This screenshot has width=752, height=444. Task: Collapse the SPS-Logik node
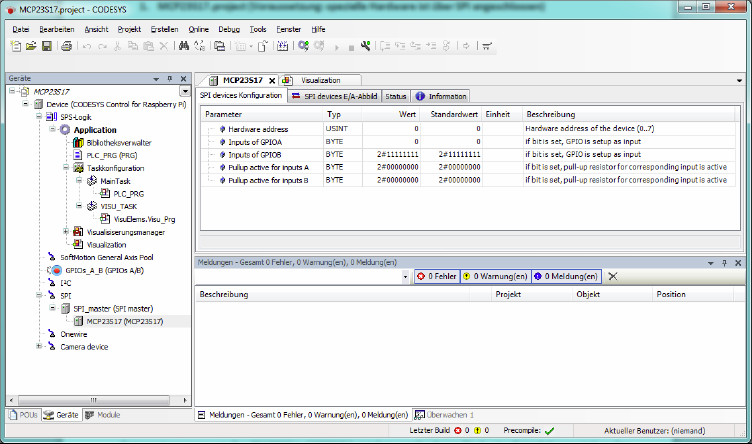tap(39, 117)
